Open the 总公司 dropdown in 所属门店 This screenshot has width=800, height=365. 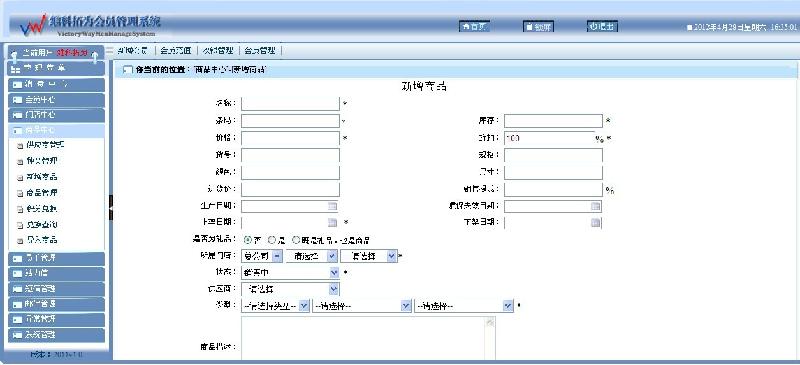click(x=262, y=256)
